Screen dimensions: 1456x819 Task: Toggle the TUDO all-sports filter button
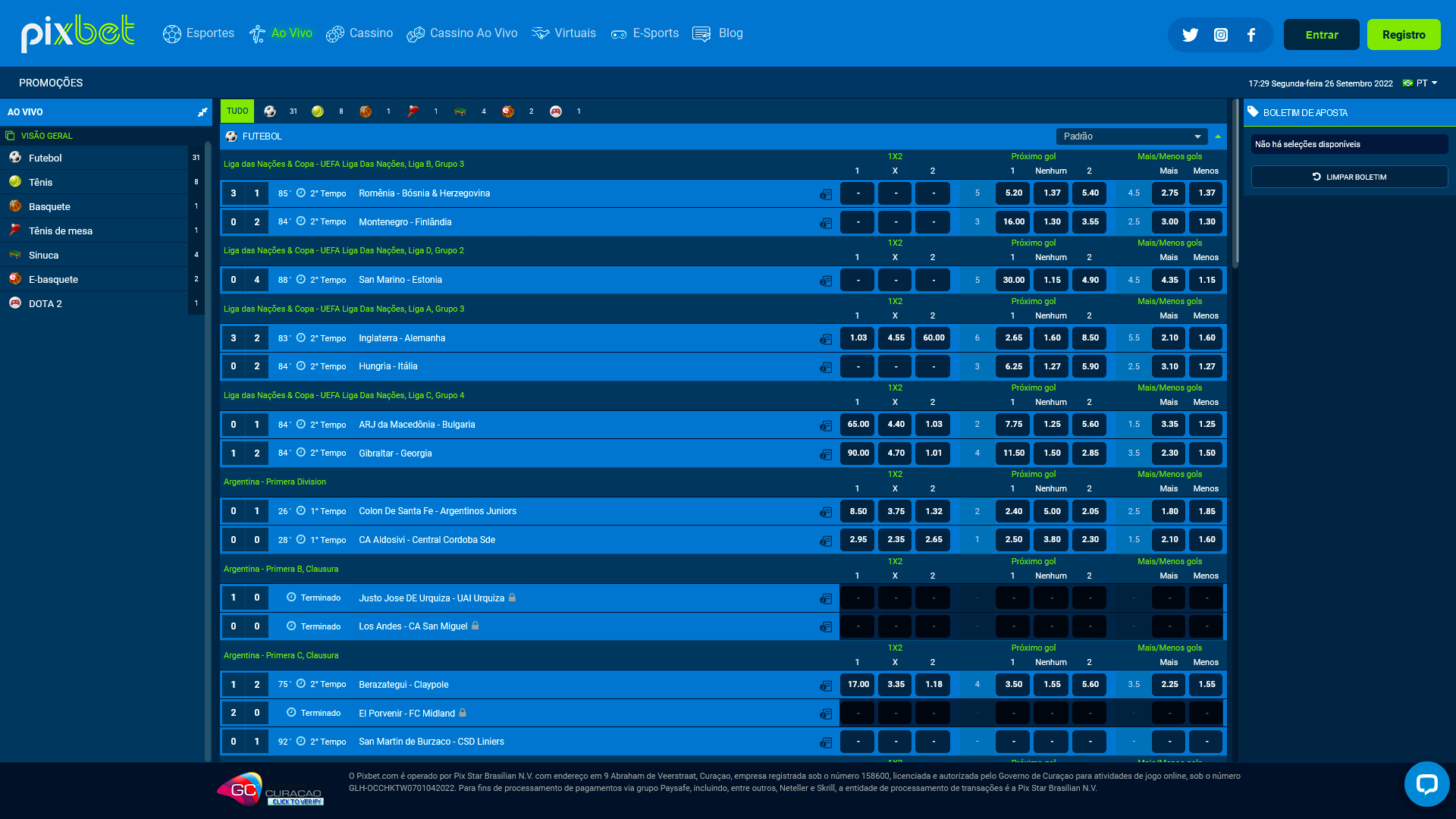click(237, 111)
